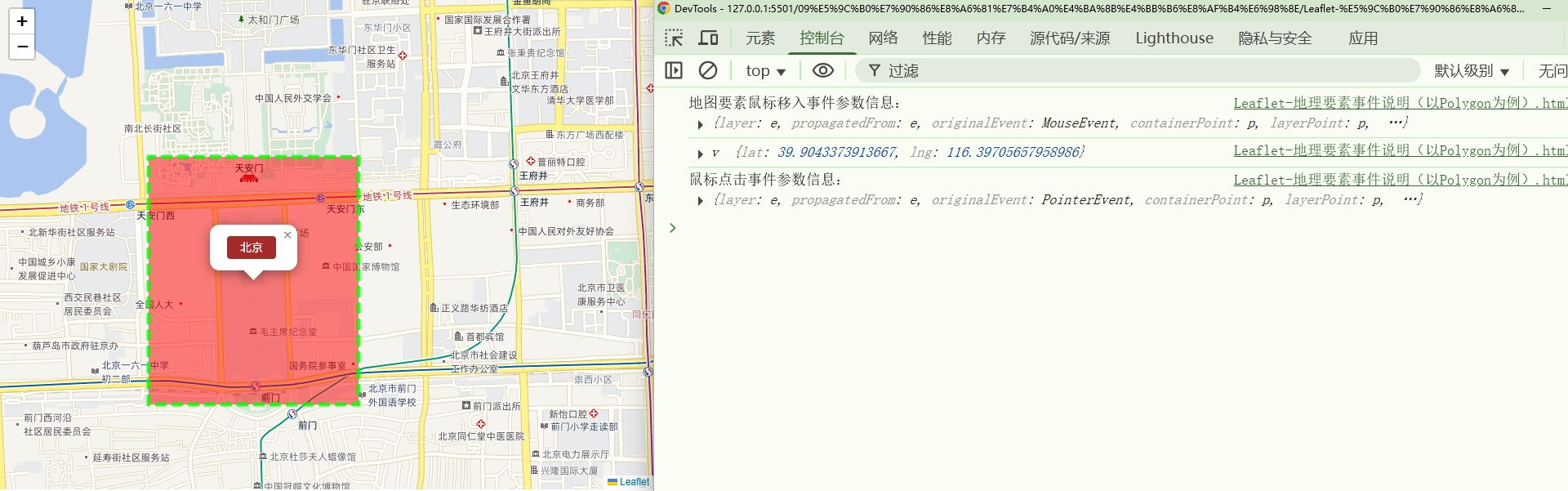Click the 首都宾馆 hotel icon
The height and width of the screenshot is (491, 1568).
click(x=459, y=337)
